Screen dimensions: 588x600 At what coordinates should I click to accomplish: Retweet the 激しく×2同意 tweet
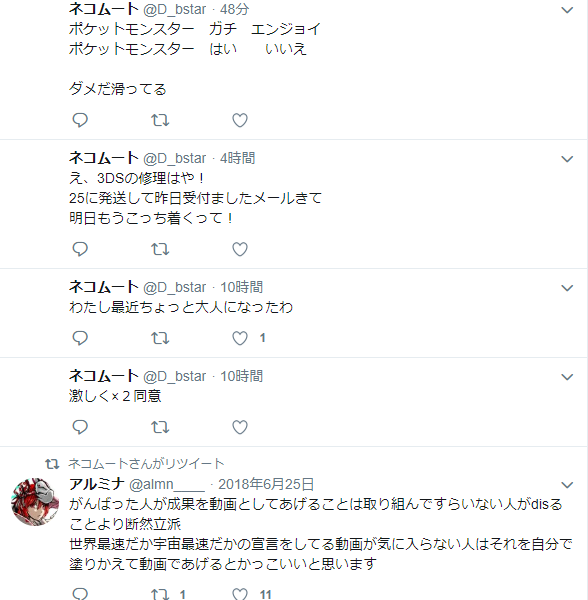(x=160, y=427)
